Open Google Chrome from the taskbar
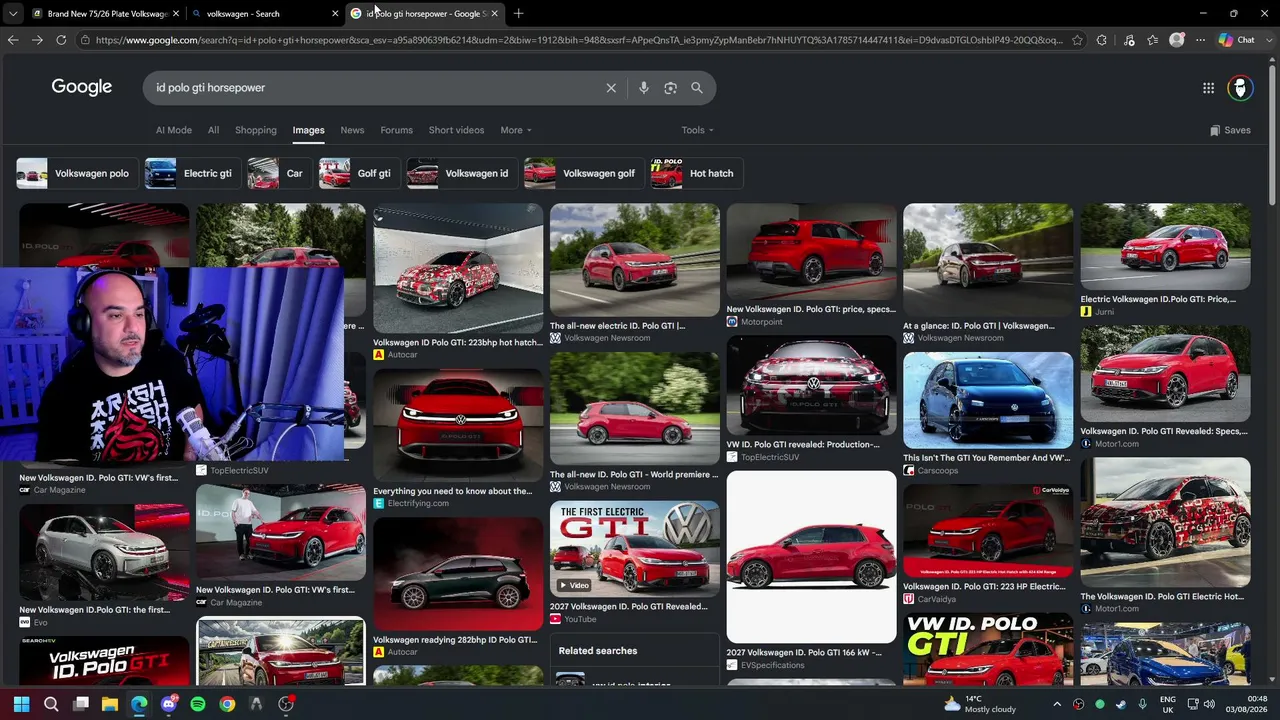The image size is (1280, 720). (227, 704)
